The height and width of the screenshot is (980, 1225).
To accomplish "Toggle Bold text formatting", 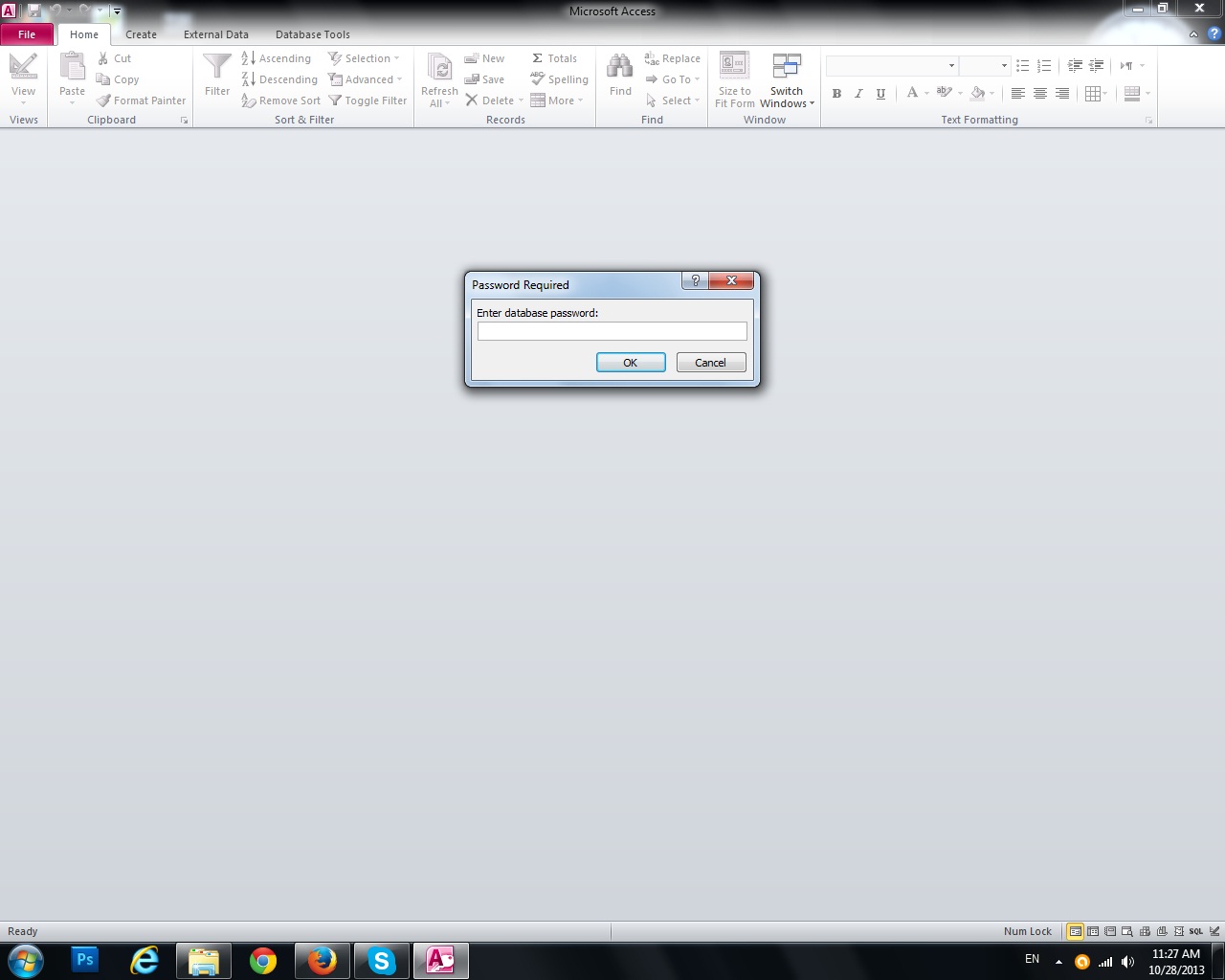I will [836, 93].
